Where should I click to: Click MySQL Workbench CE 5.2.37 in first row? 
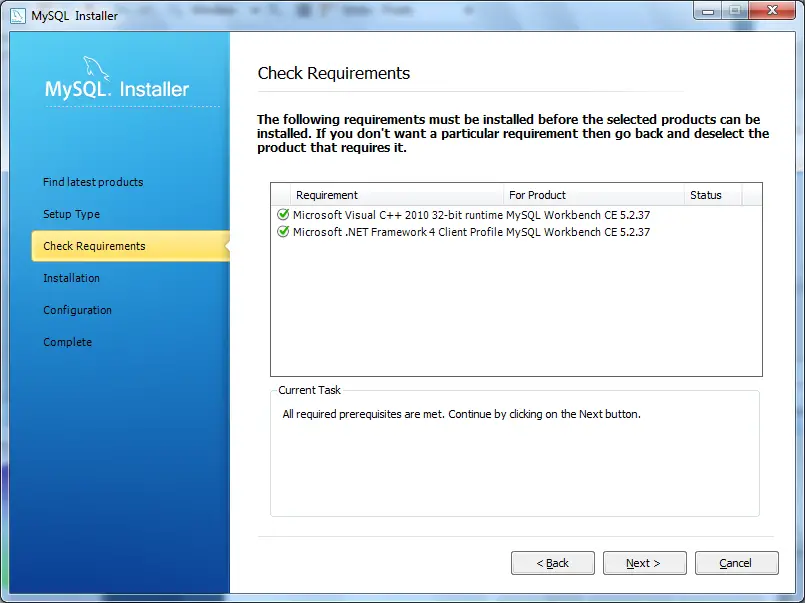point(578,215)
